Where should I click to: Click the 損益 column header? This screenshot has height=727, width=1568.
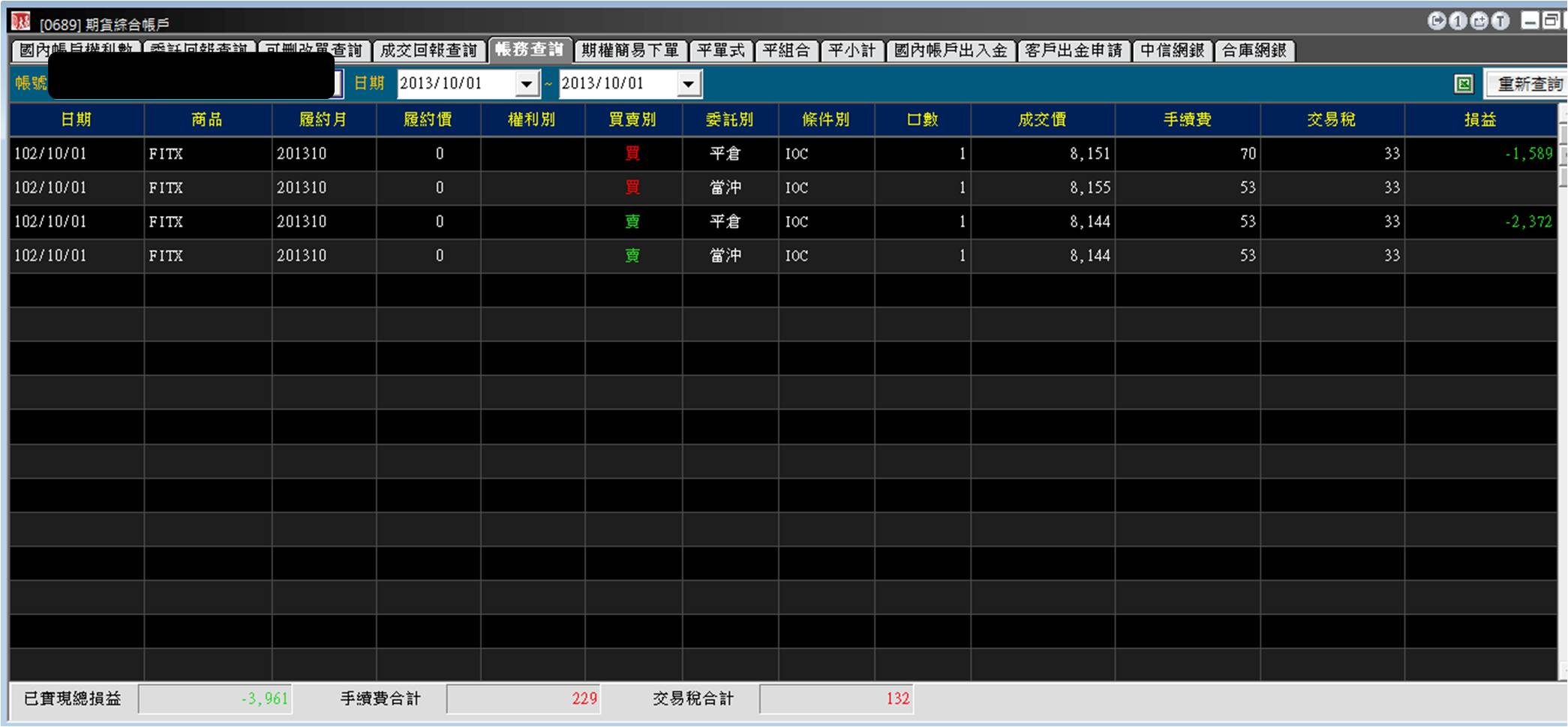[x=1481, y=119]
